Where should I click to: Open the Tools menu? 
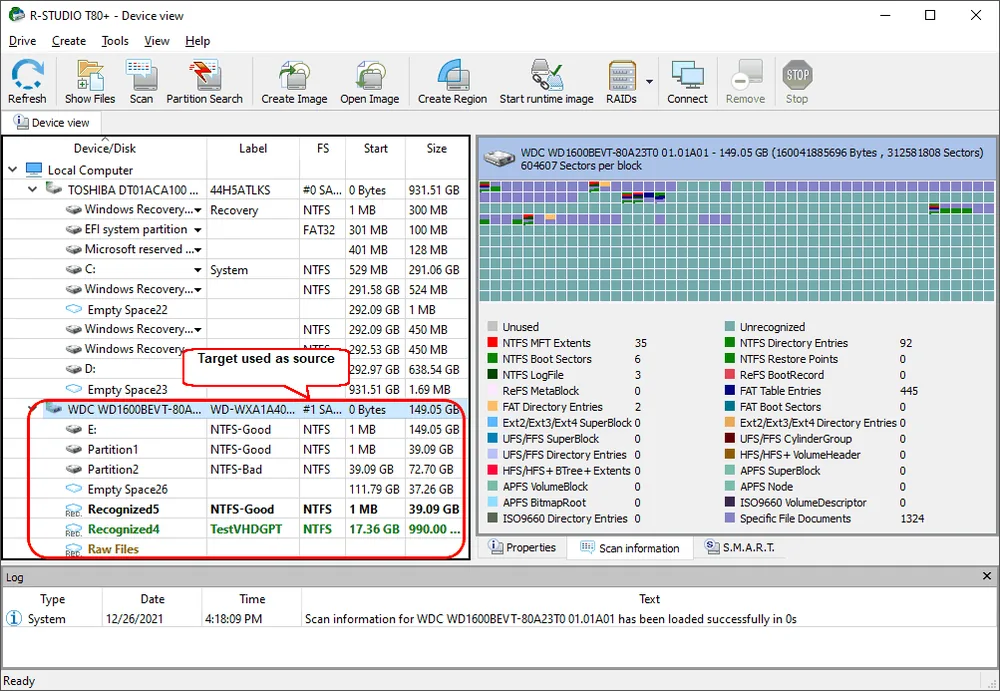(115, 41)
